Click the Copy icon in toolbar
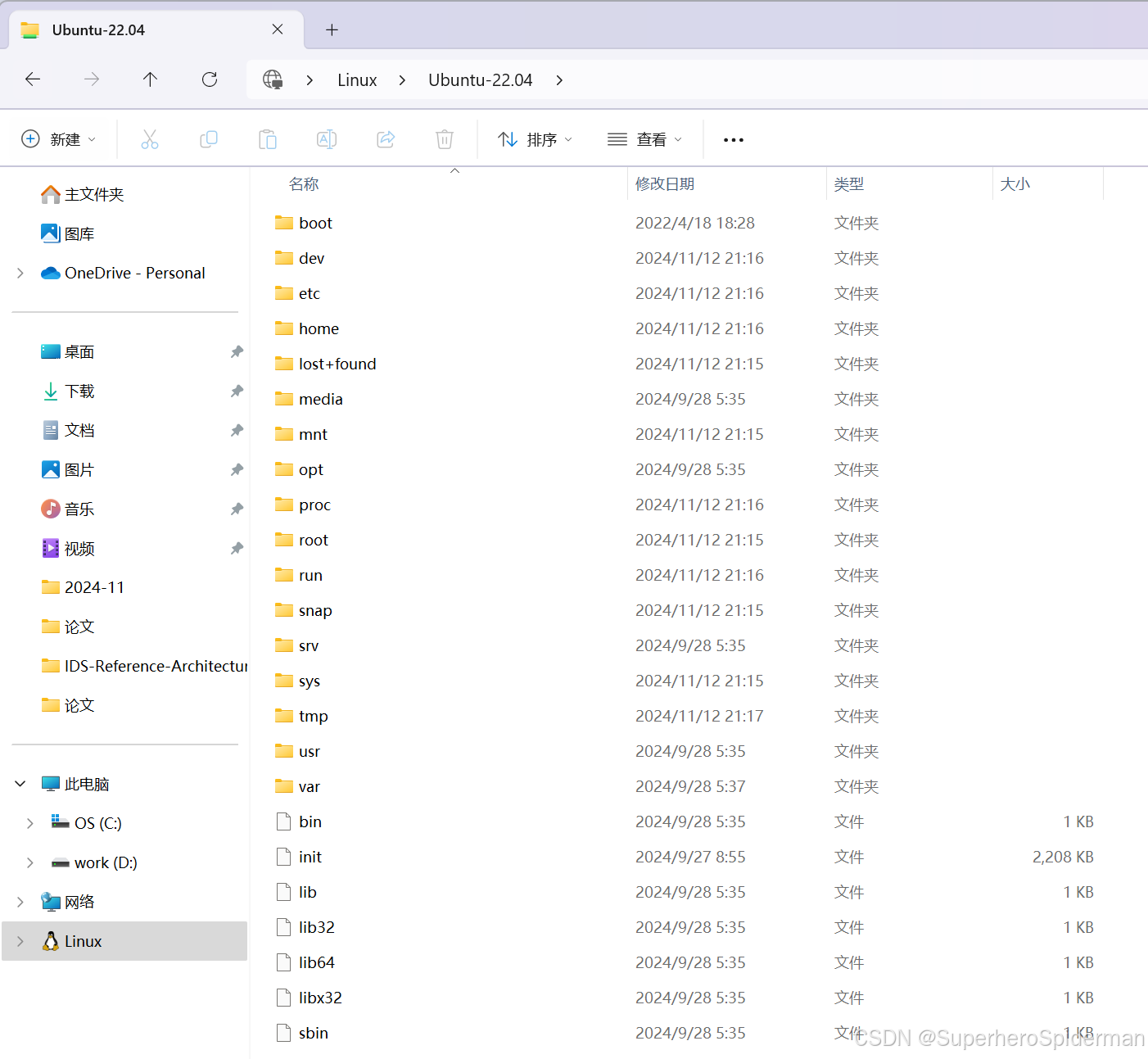This screenshot has height=1059, width=1148. 209,139
